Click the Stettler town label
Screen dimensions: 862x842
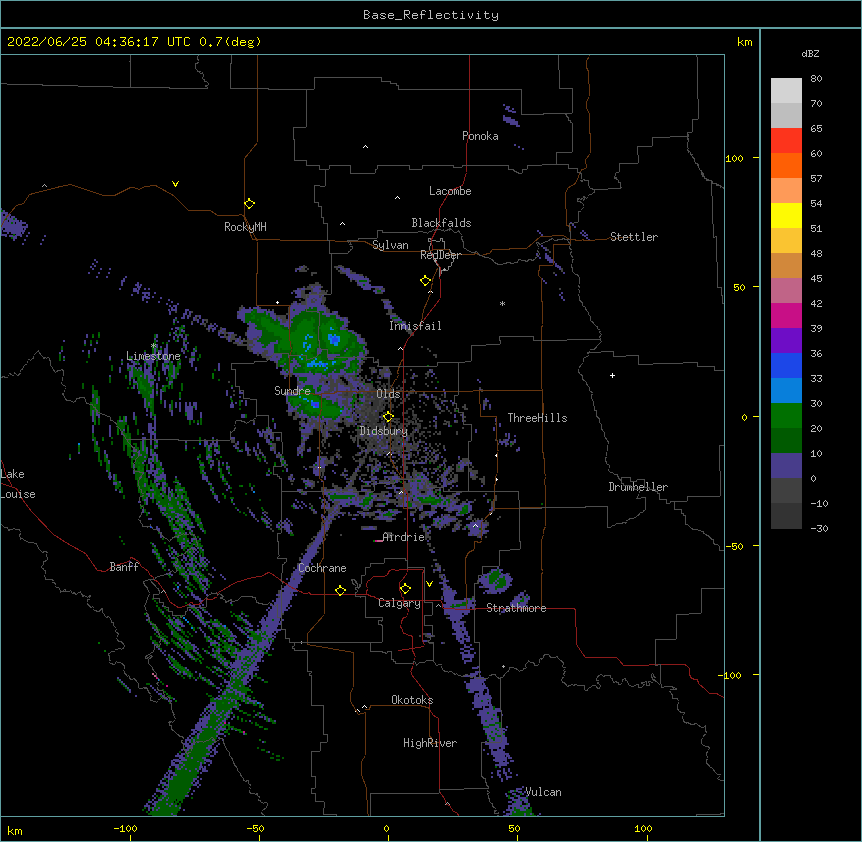pos(633,237)
